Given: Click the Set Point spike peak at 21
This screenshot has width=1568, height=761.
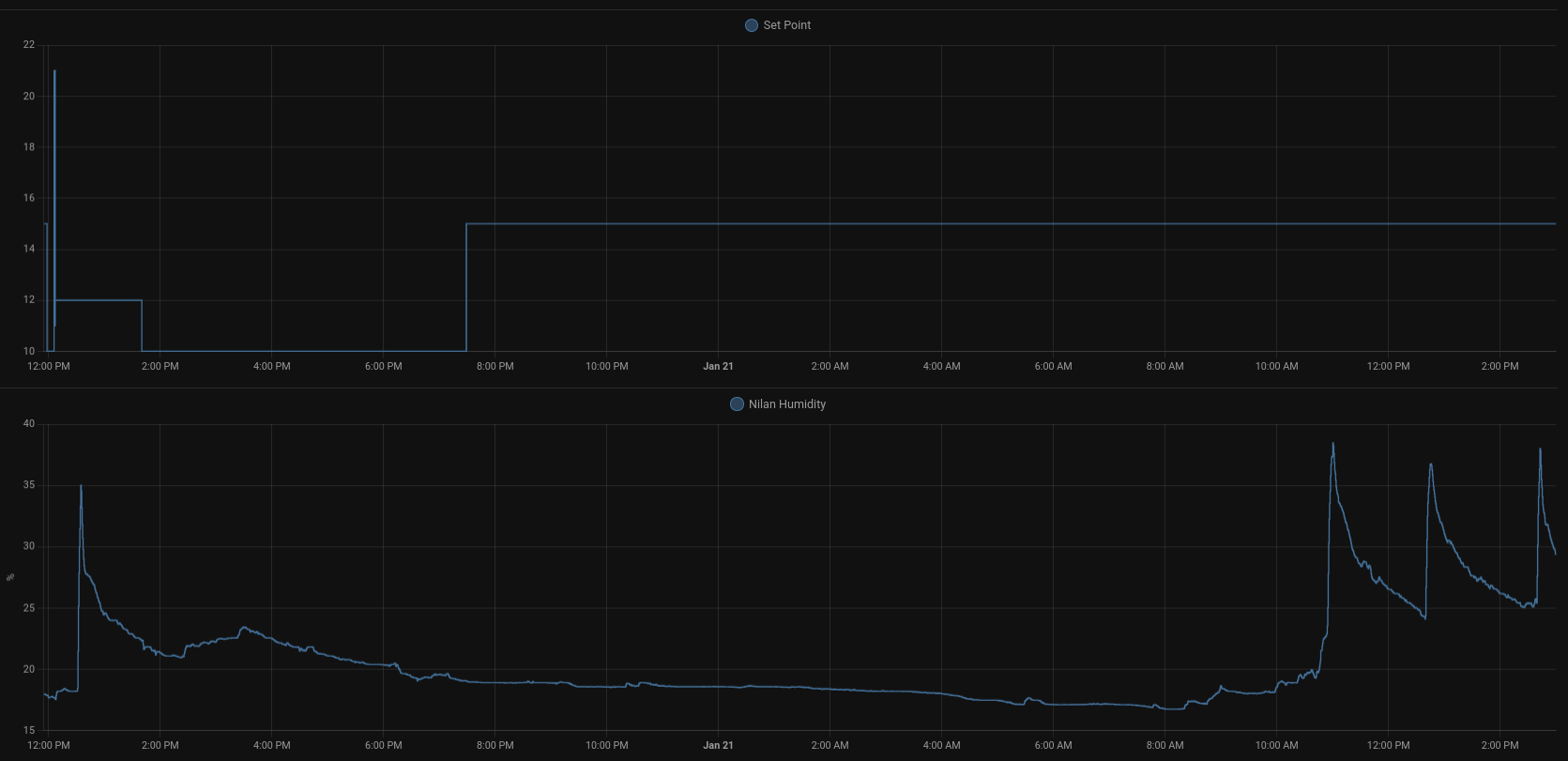Looking at the screenshot, I should pyautogui.click(x=54, y=71).
